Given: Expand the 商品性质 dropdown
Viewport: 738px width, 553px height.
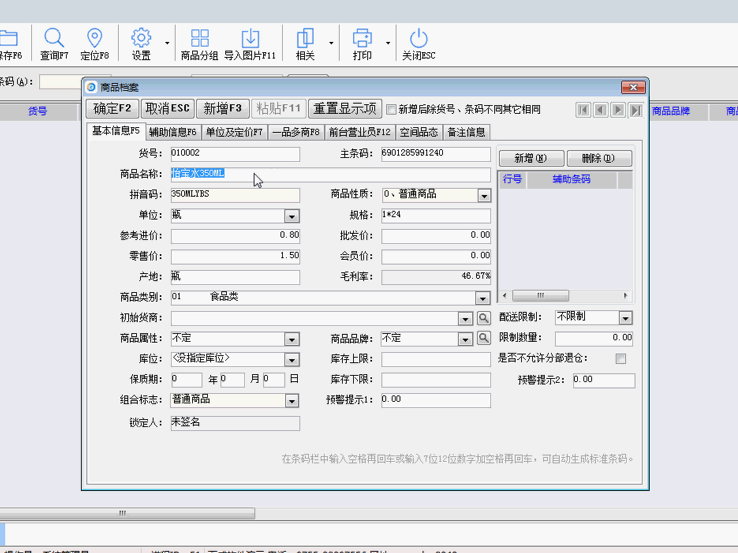Looking at the screenshot, I should (x=484, y=195).
